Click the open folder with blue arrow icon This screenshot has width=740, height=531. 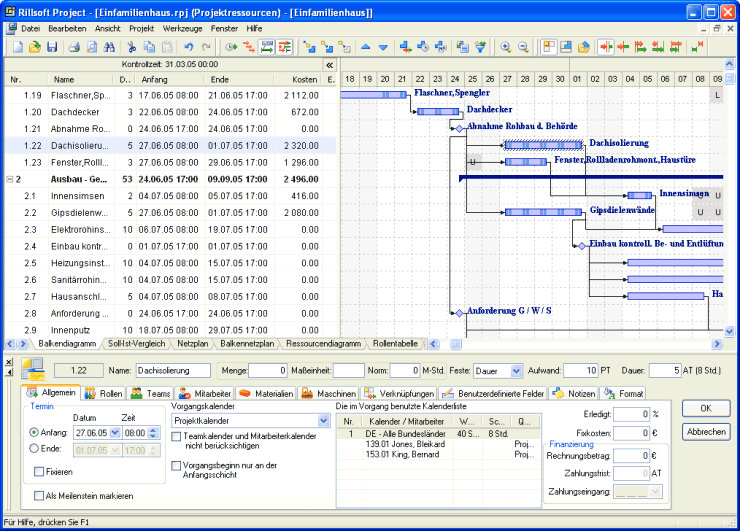tap(584, 47)
